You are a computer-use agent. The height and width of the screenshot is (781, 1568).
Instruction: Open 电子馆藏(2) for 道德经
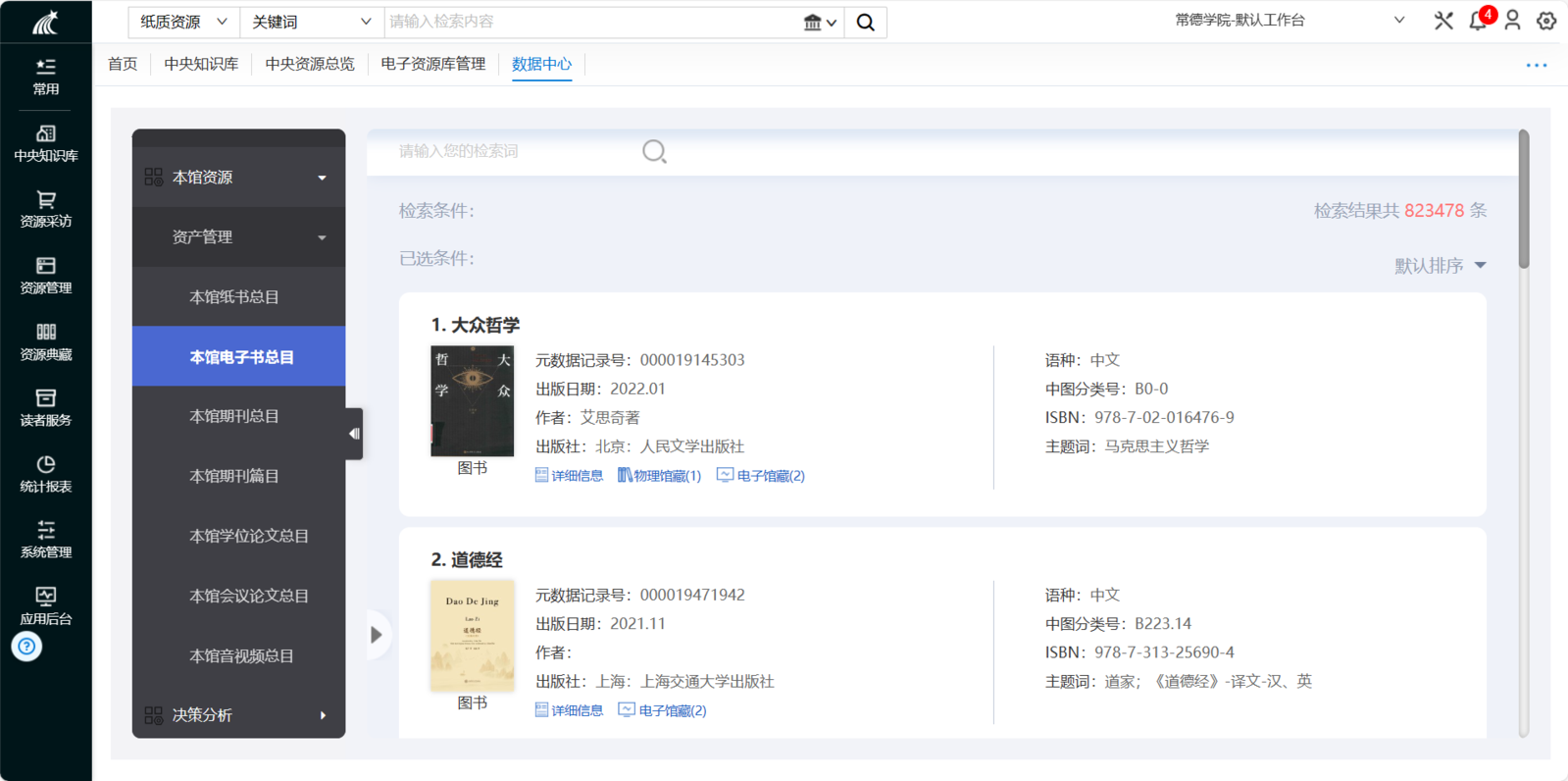click(663, 710)
